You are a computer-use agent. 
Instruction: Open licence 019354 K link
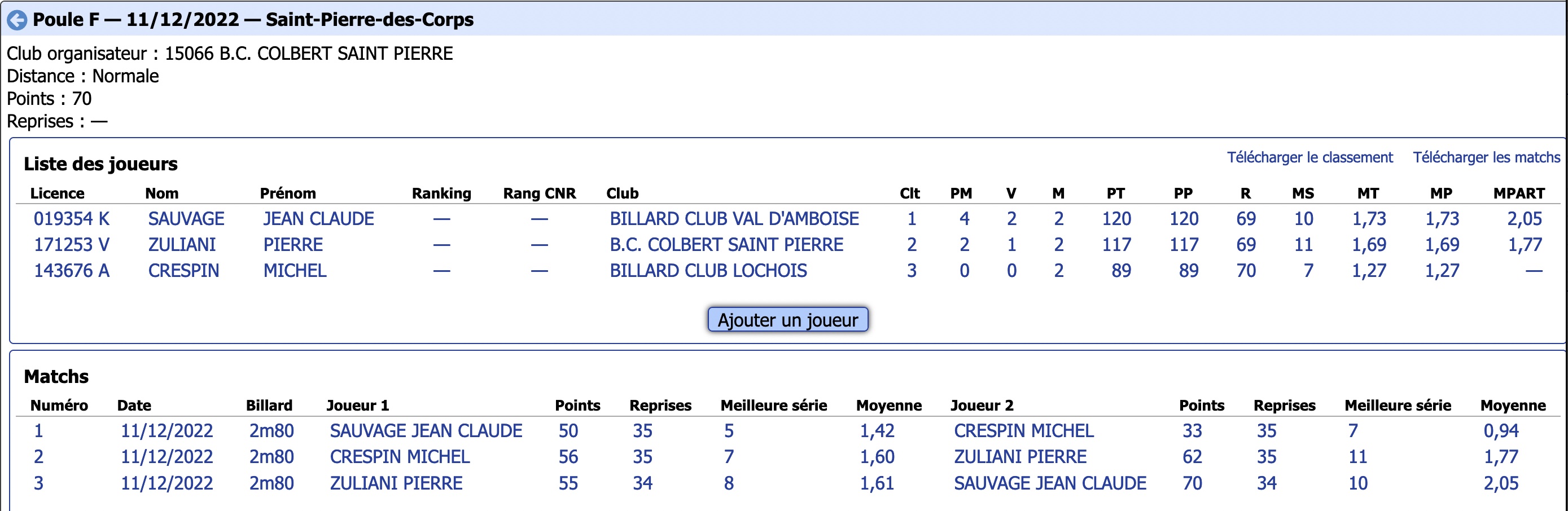pyautogui.click(x=71, y=218)
